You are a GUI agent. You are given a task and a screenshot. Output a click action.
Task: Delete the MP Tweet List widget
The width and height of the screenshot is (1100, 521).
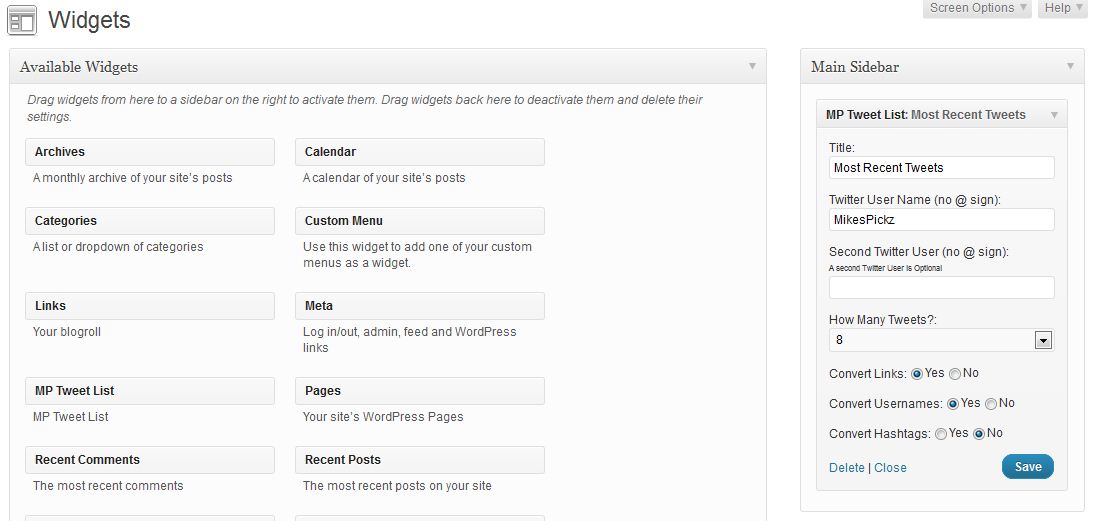847,468
